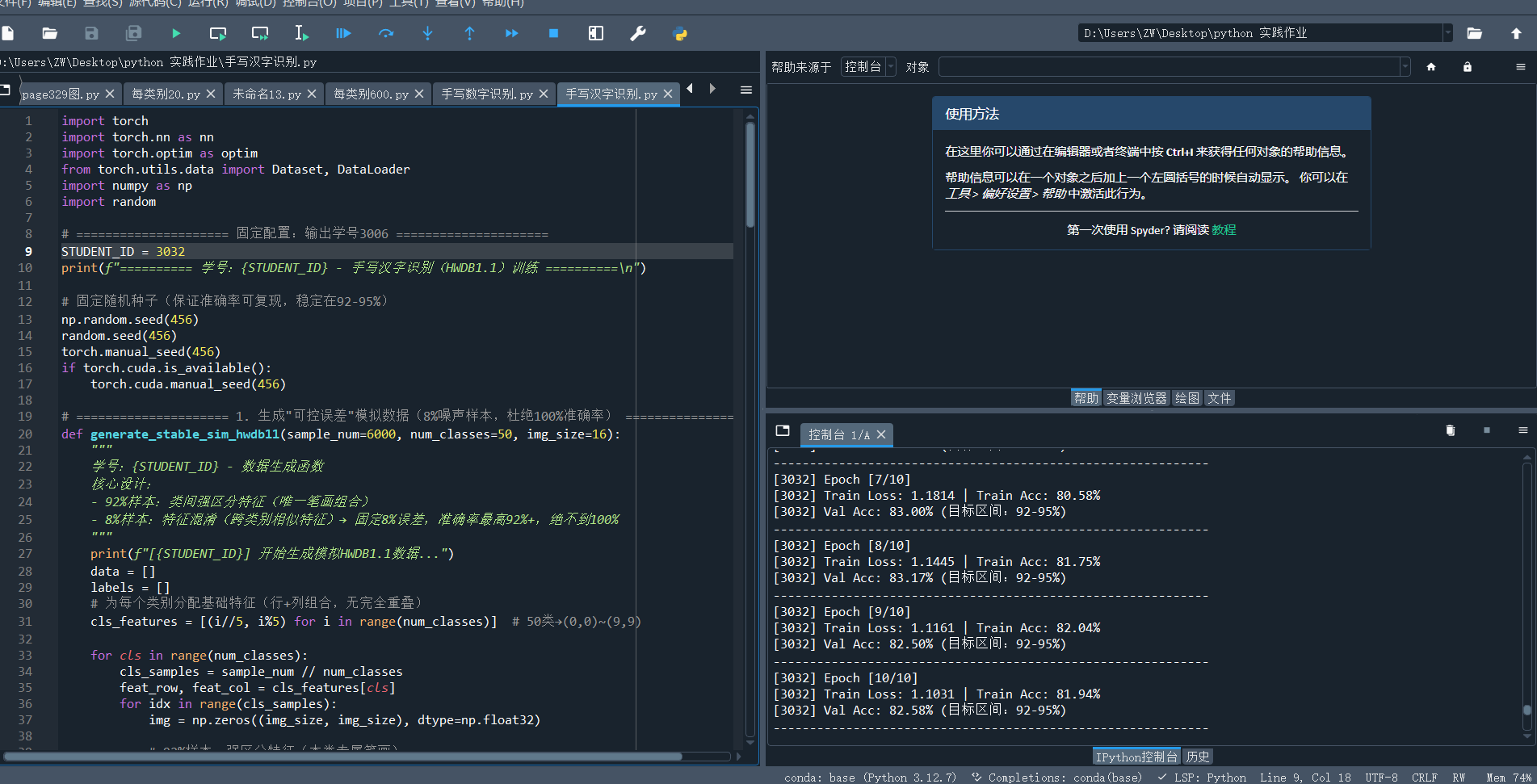Image resolution: width=1537 pixels, height=784 pixels.
Task: Switch to the 每类别20.py tab
Action: click(x=166, y=94)
